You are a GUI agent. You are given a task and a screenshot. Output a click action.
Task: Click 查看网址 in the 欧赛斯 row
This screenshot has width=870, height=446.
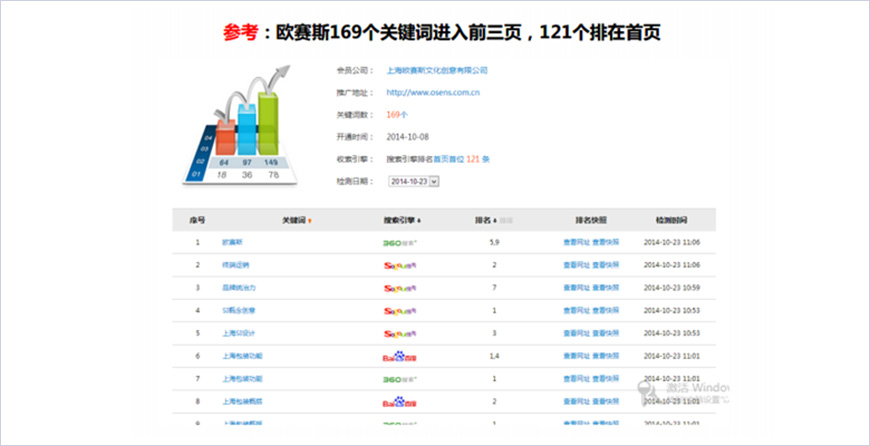576,242
